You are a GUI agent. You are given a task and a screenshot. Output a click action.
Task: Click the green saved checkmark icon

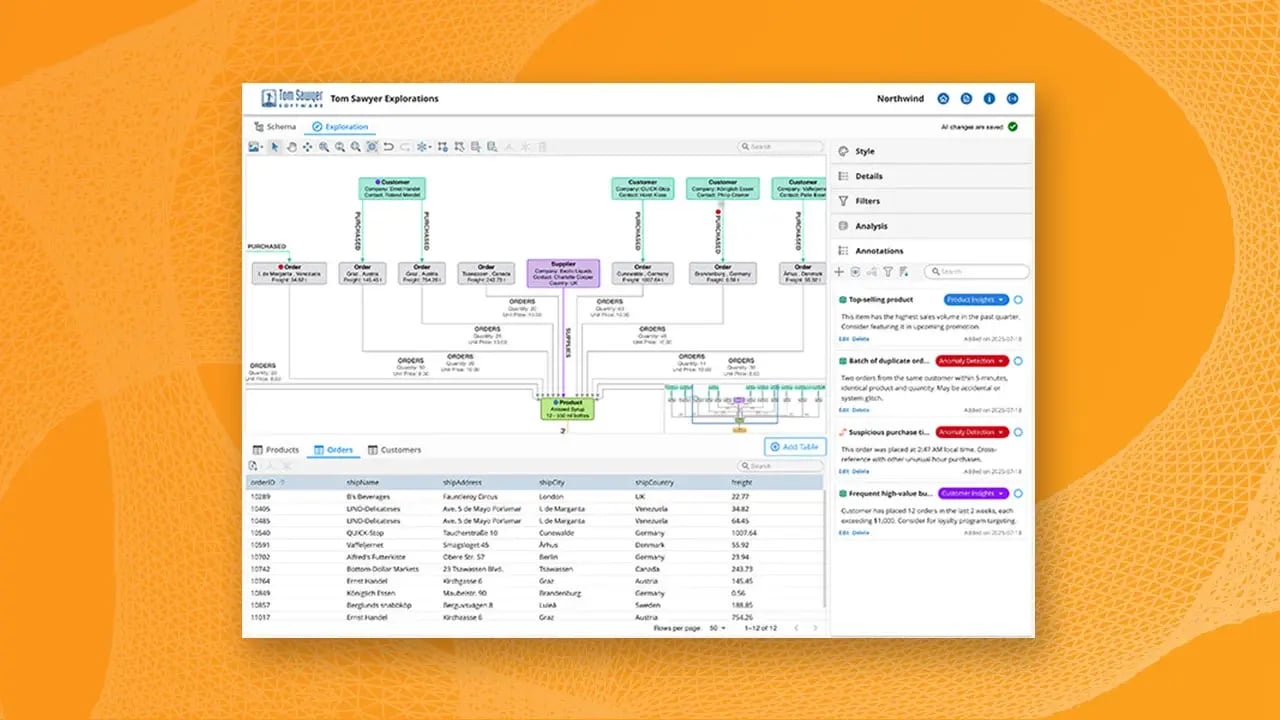[x=1013, y=127]
